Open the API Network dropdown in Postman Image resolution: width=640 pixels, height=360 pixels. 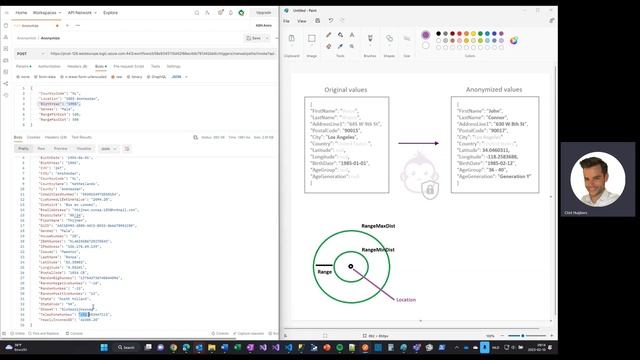[x=82, y=13]
